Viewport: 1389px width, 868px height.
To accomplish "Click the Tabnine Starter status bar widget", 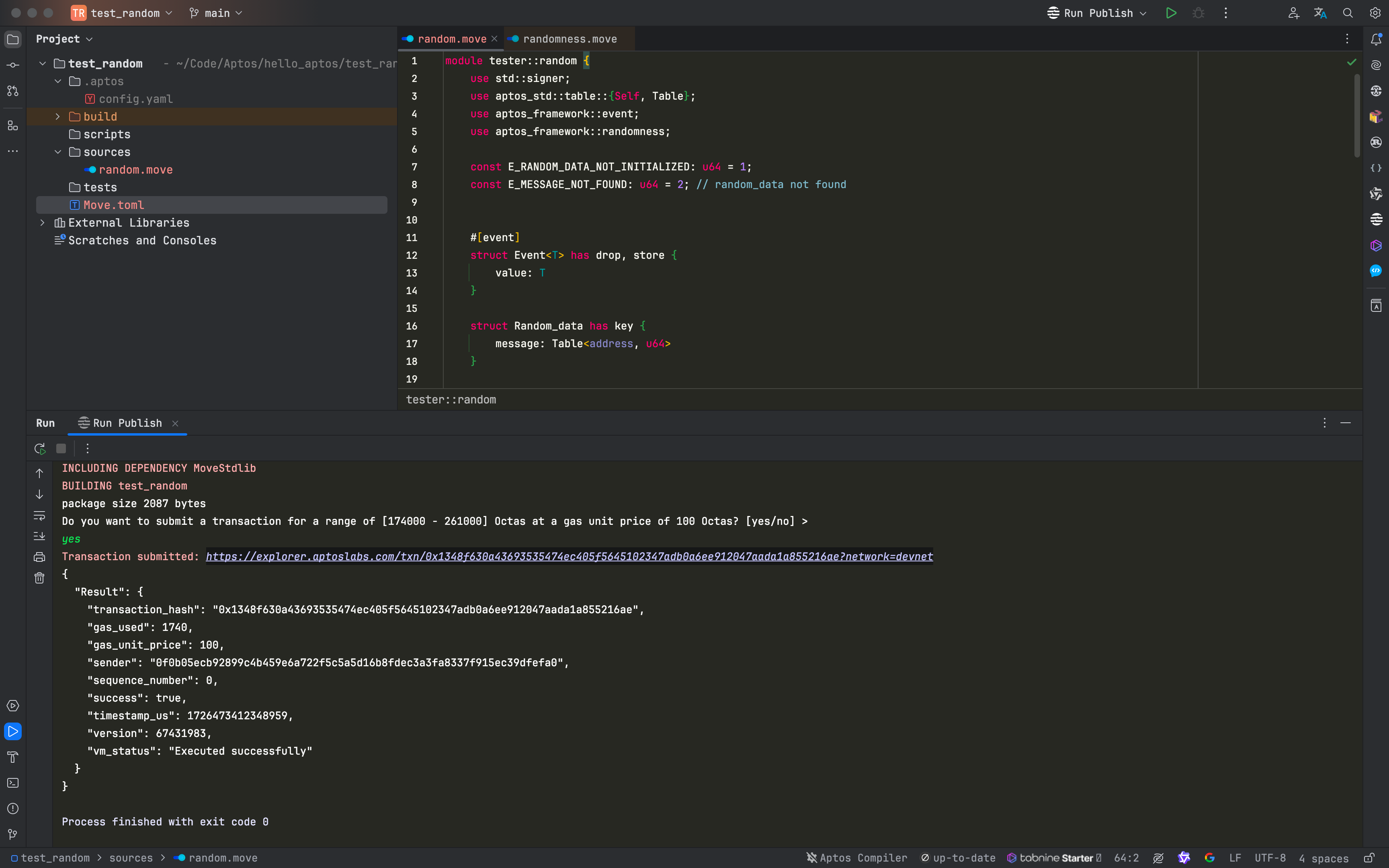I will tap(1054, 858).
